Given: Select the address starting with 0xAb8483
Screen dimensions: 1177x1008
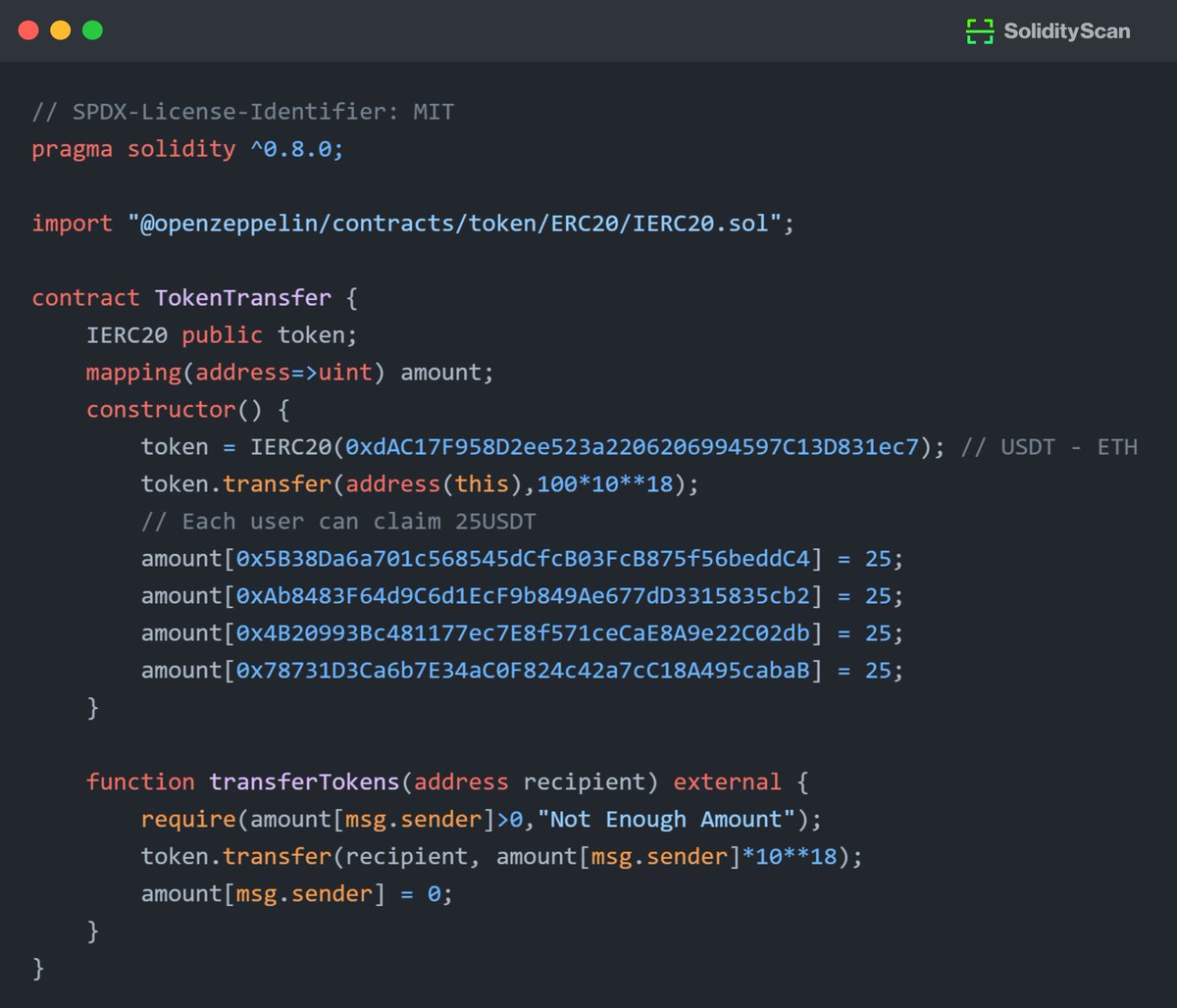Looking at the screenshot, I should pos(520,595).
